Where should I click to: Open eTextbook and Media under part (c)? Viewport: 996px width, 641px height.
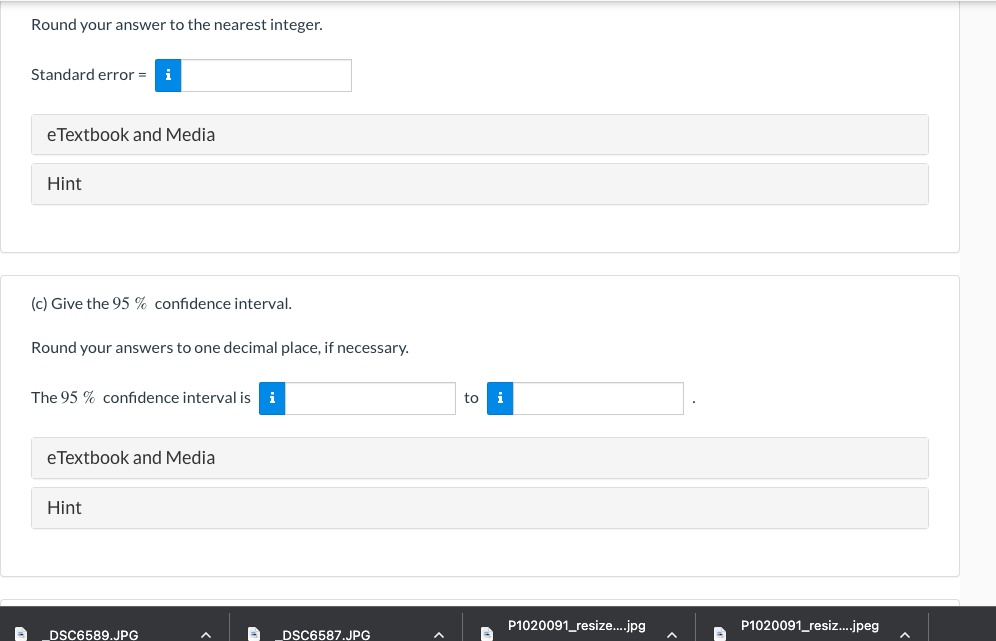(x=480, y=457)
